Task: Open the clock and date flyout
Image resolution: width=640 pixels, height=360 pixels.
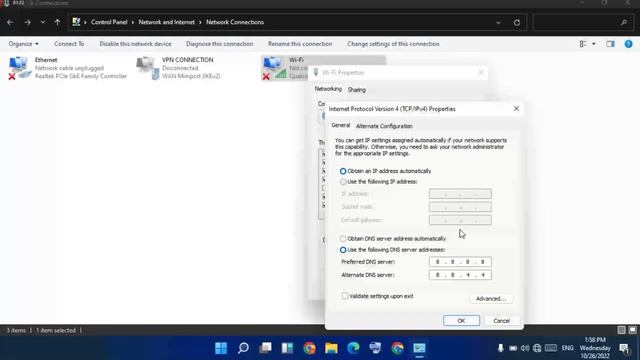Action: [595, 348]
